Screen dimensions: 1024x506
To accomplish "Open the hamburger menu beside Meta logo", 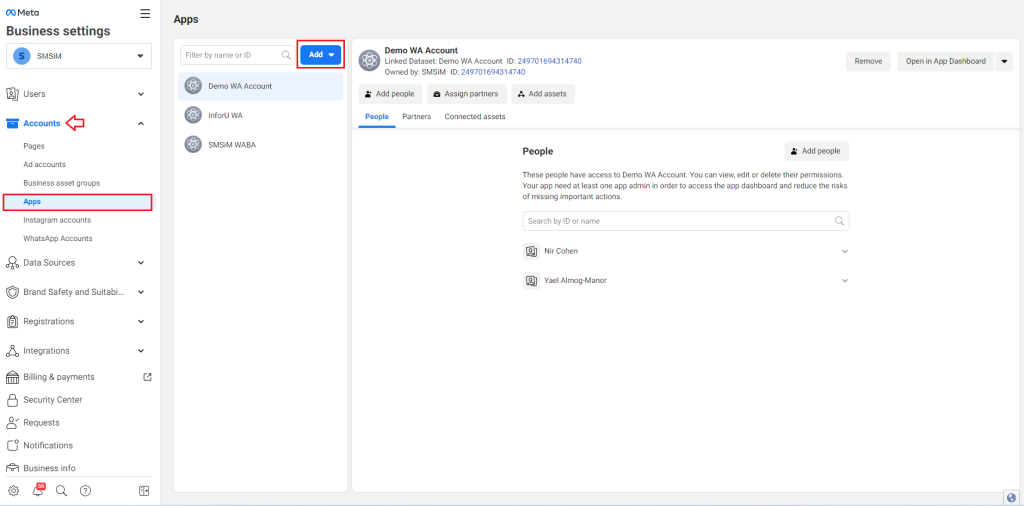I will [x=145, y=13].
